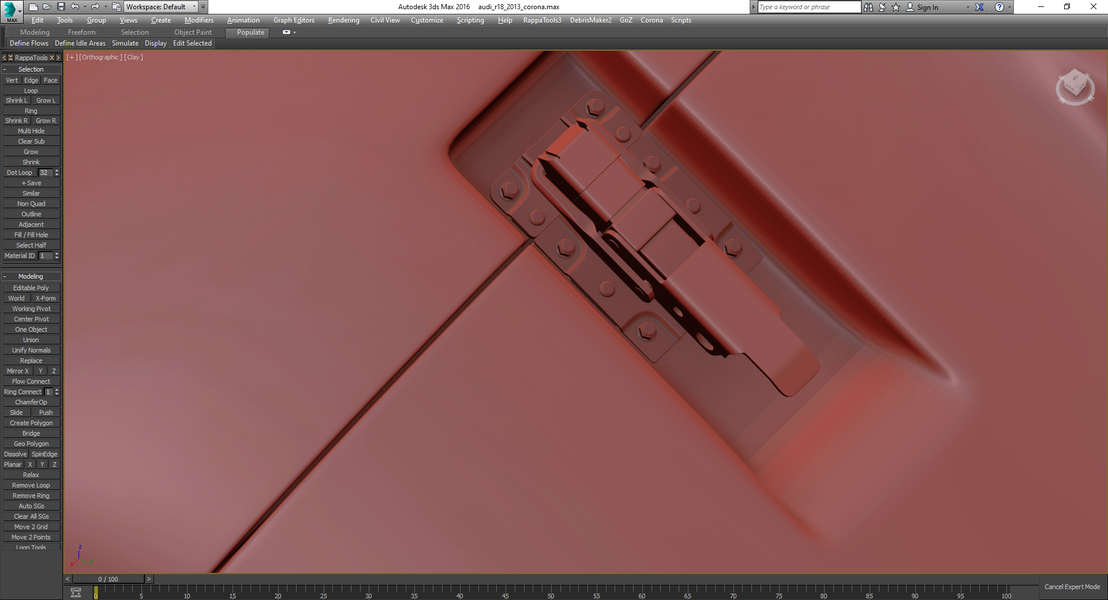Click the Help question mark icon
Screen dimensions: 1108x600
click(999, 7)
